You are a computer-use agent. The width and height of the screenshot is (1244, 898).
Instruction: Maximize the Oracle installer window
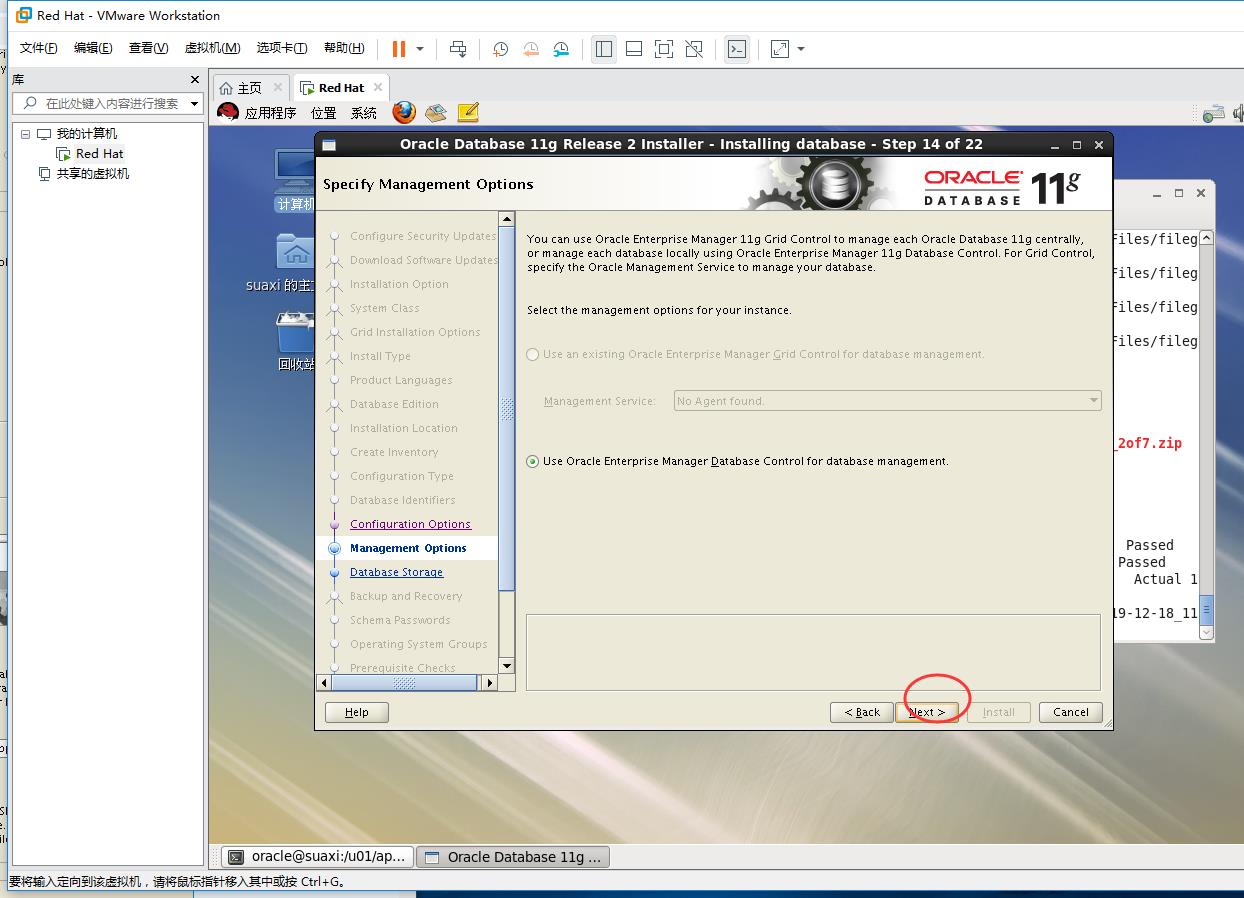1077,145
